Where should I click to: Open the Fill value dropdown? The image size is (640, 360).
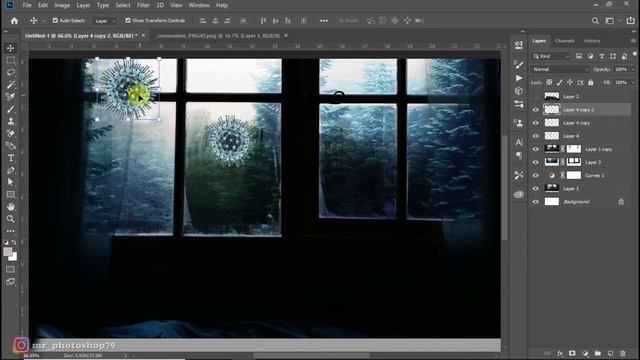[633, 82]
